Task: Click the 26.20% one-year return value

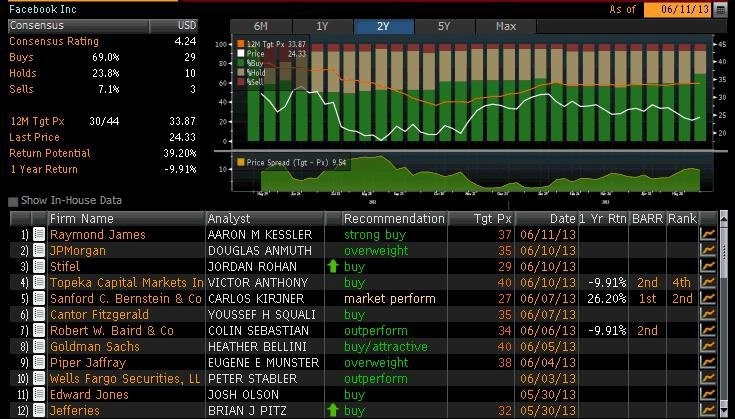Action: click(x=607, y=298)
